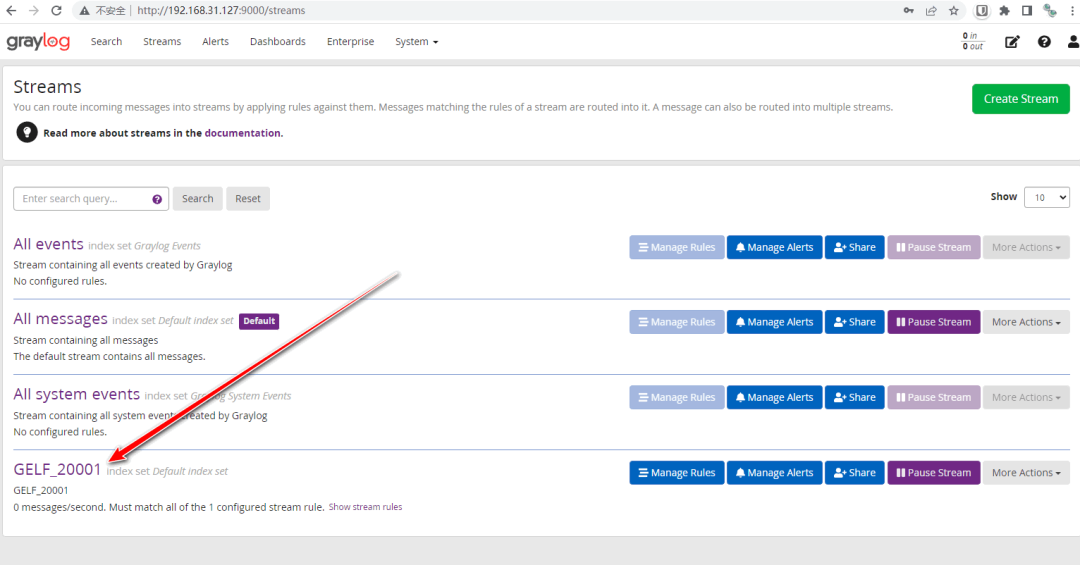Reload the page with the refresh icon
Image resolution: width=1080 pixels, height=565 pixels.
pos(56,10)
